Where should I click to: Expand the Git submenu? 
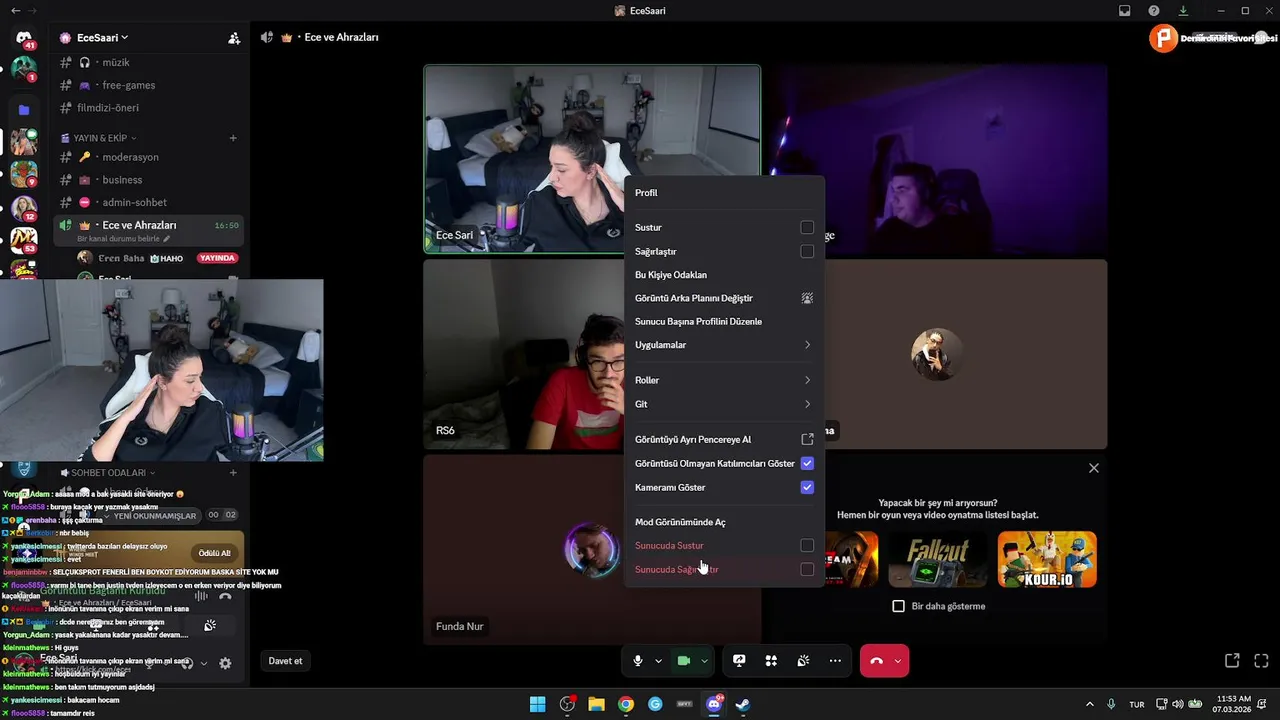(725, 404)
